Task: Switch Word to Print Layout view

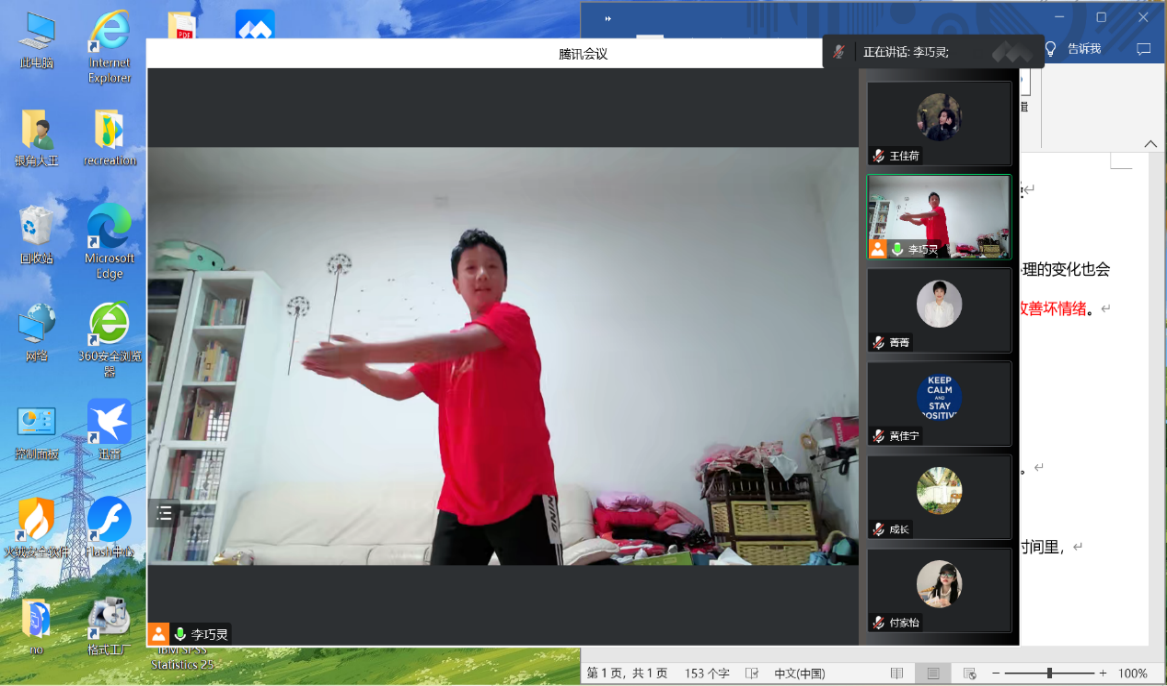Action: [x=933, y=673]
